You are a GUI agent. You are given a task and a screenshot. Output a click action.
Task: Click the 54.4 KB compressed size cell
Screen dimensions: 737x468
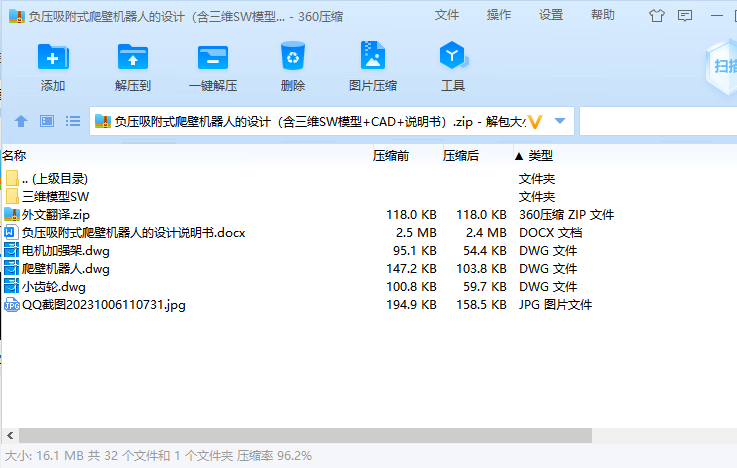(485, 250)
